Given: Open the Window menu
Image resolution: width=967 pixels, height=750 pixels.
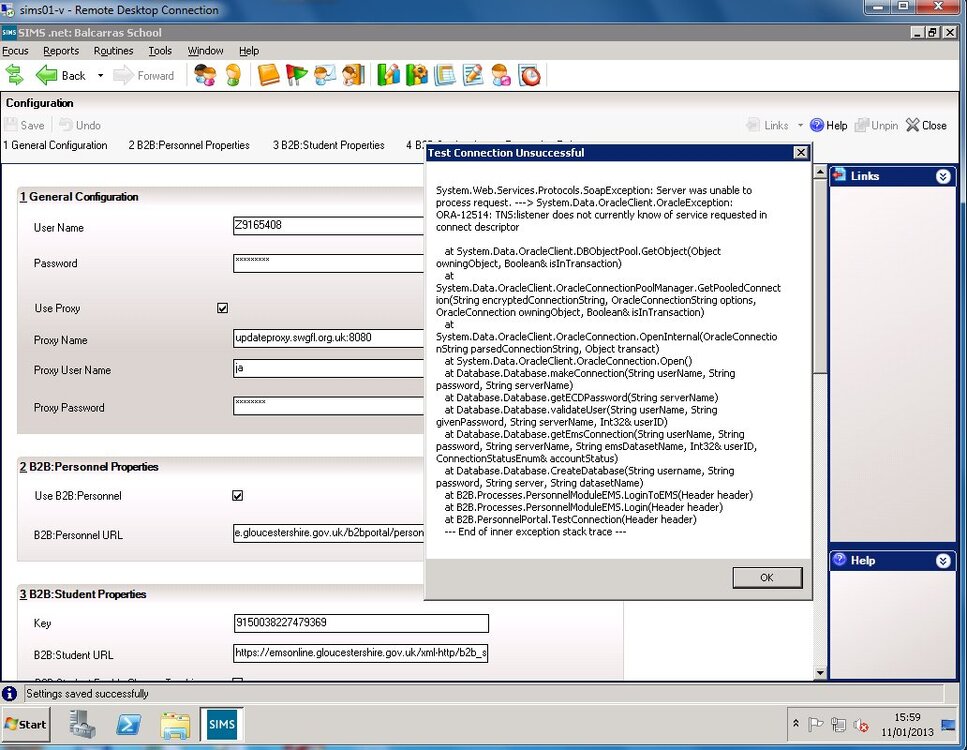Looking at the screenshot, I should 205,51.
